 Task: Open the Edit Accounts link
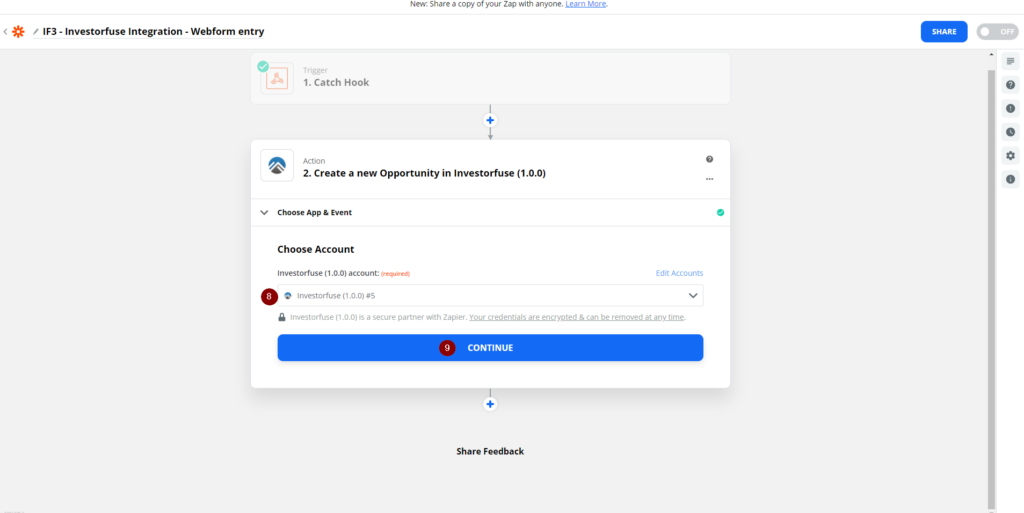(x=679, y=273)
